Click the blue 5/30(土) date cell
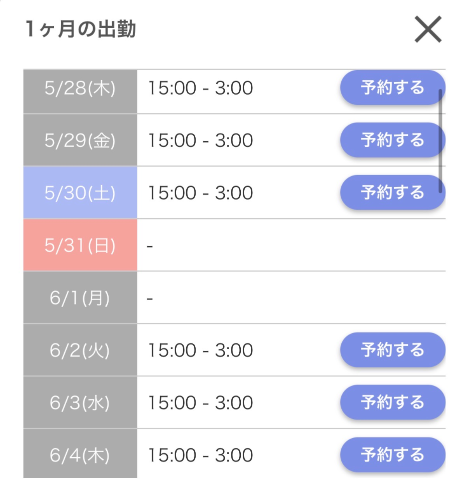 (80, 193)
